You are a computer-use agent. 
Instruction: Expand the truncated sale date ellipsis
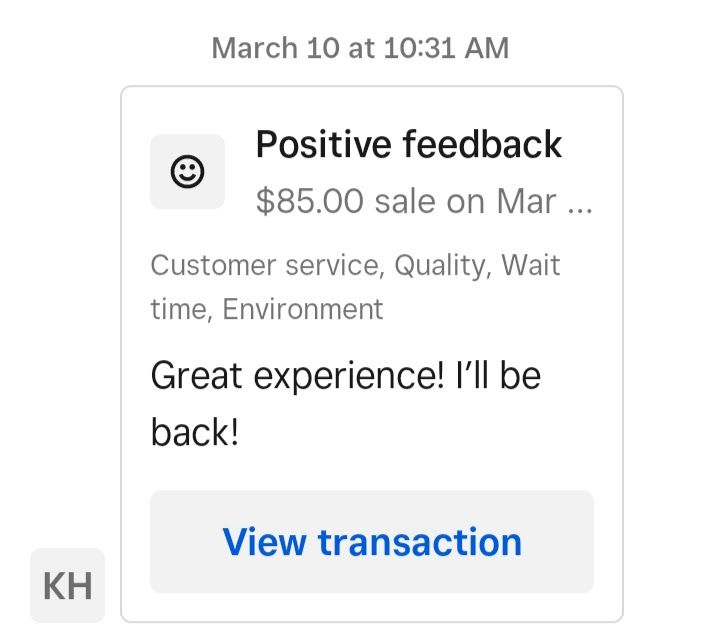(580, 210)
